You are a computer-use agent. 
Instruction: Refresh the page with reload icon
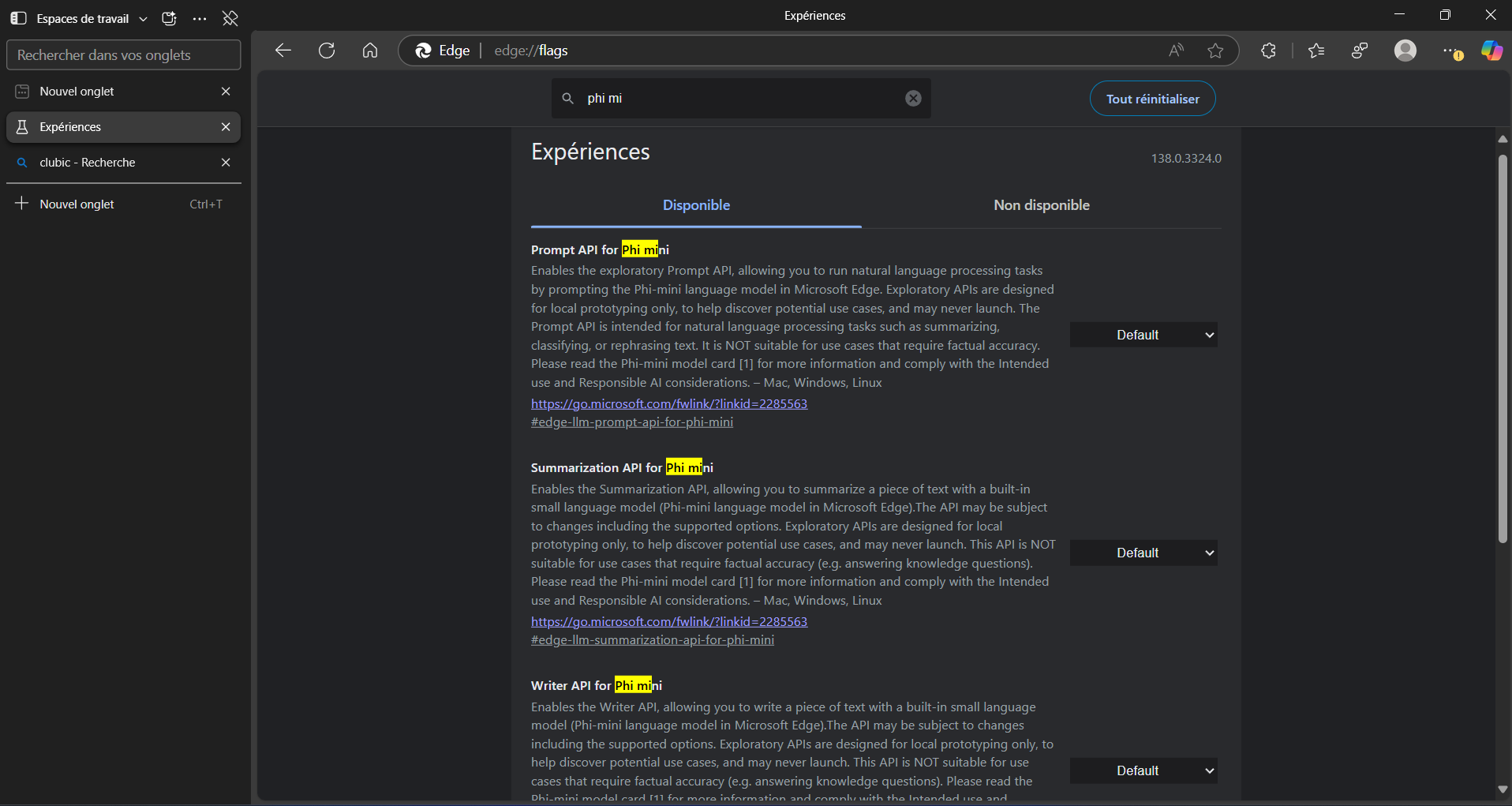coord(327,51)
